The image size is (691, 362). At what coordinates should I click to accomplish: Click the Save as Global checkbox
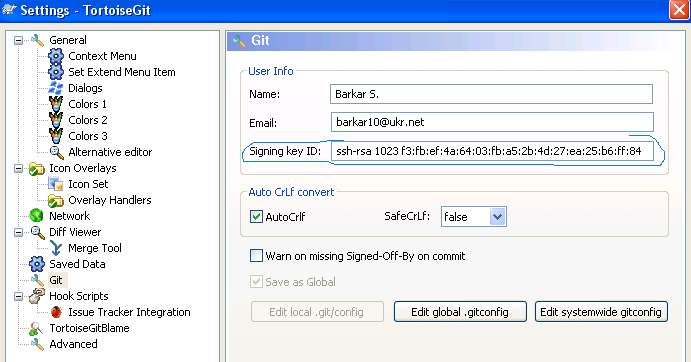pyautogui.click(x=256, y=282)
